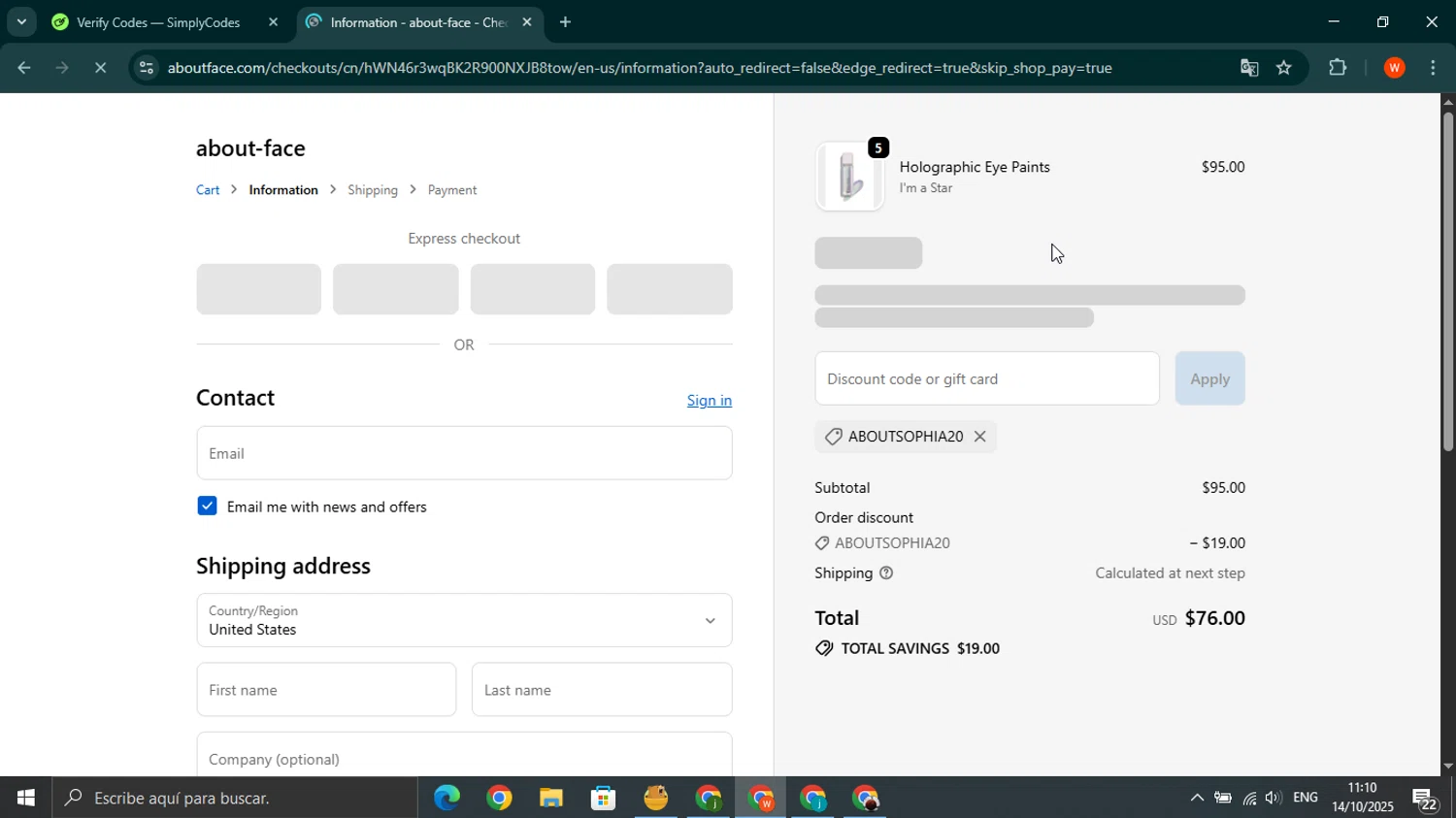The height and width of the screenshot is (818, 1456).
Task: Click the page's vertical scrollbar thumb
Action: coord(1448,281)
